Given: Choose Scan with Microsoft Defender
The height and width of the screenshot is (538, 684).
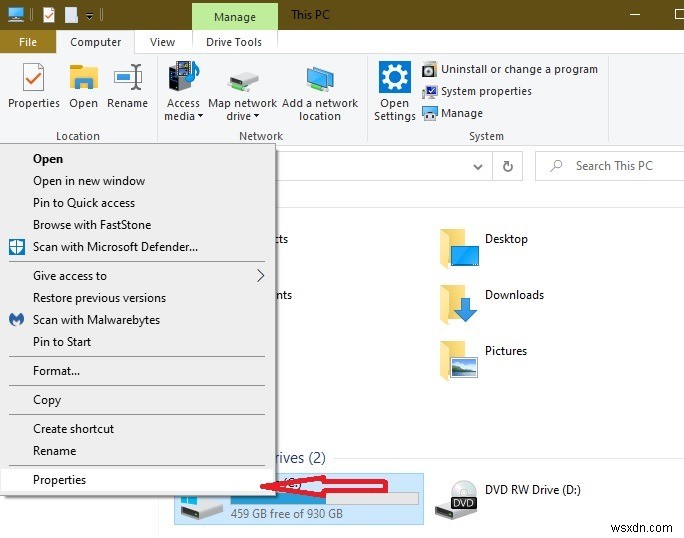Looking at the screenshot, I should pos(137,247).
